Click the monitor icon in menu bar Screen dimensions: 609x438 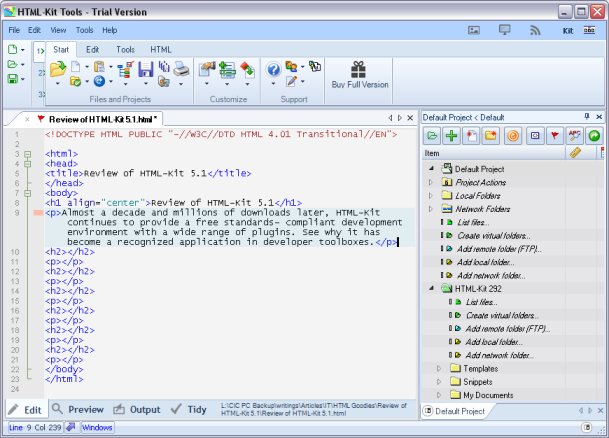[x=504, y=30]
